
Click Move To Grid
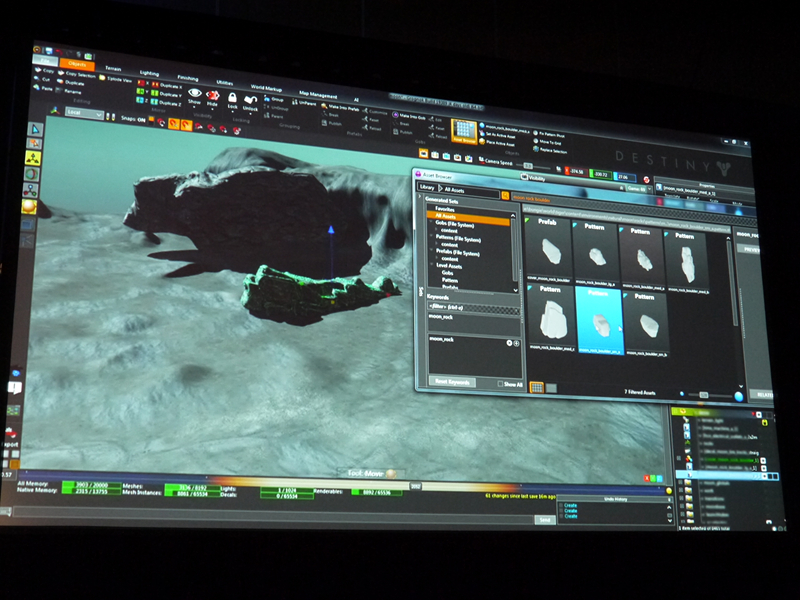tap(546, 142)
